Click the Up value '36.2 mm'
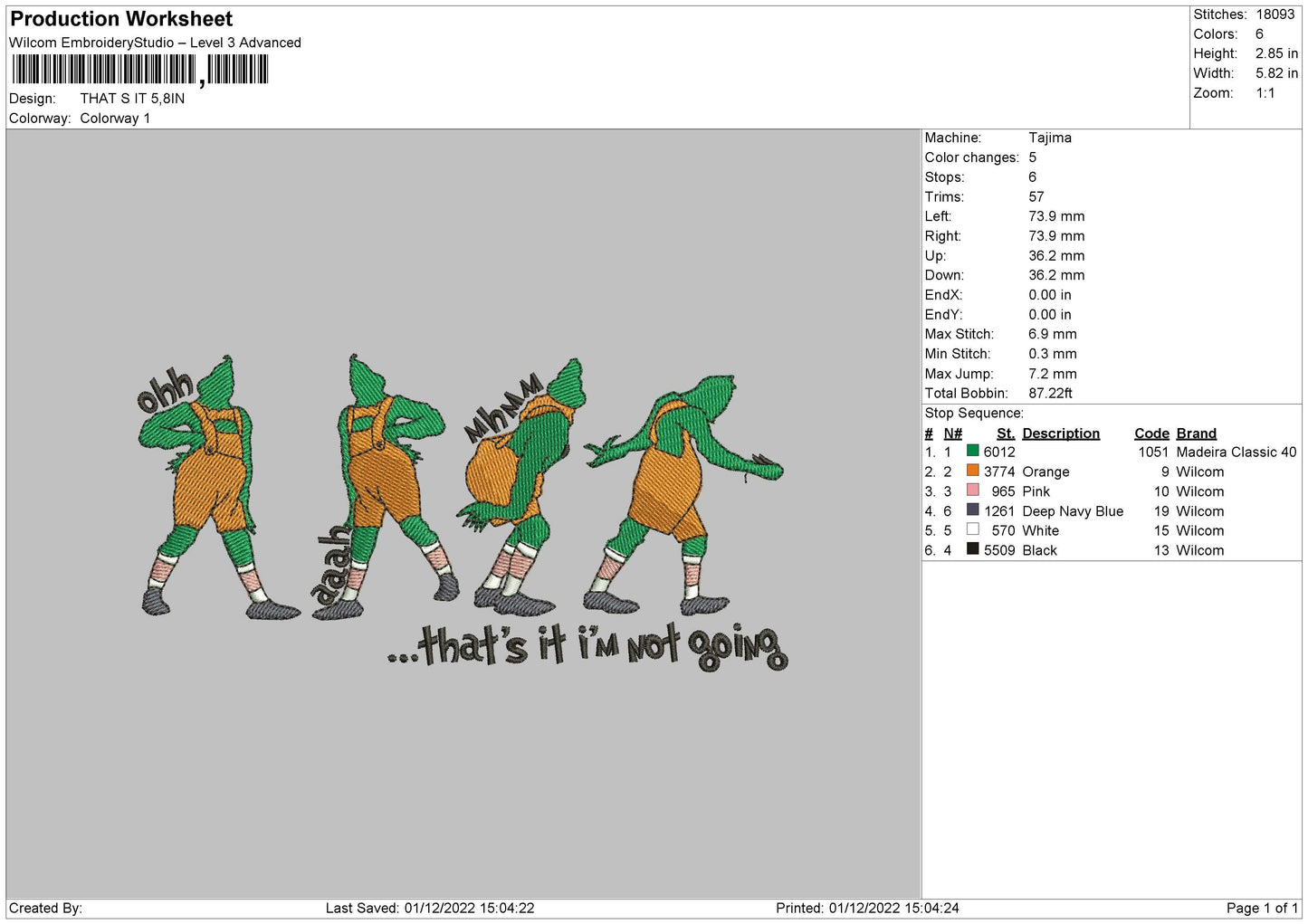1308x924 pixels. coord(1056,255)
